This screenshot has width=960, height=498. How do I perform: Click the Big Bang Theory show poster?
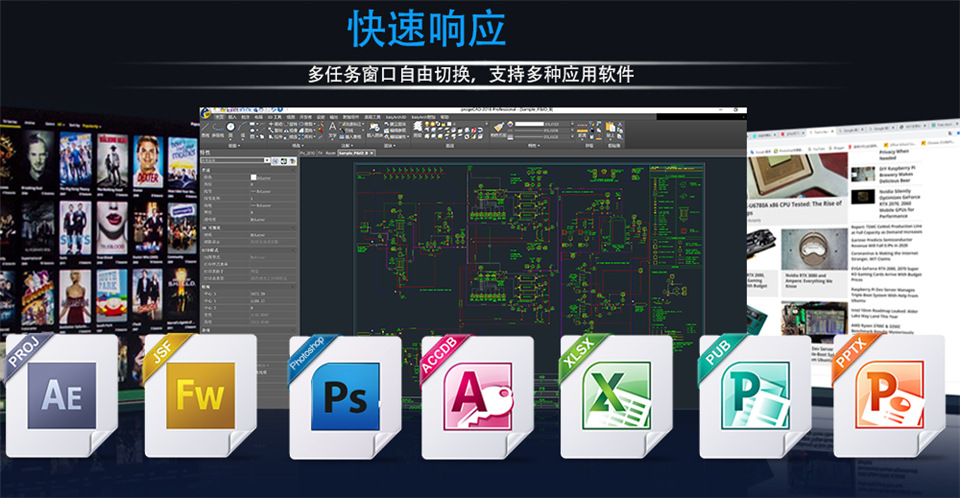click(x=75, y=159)
